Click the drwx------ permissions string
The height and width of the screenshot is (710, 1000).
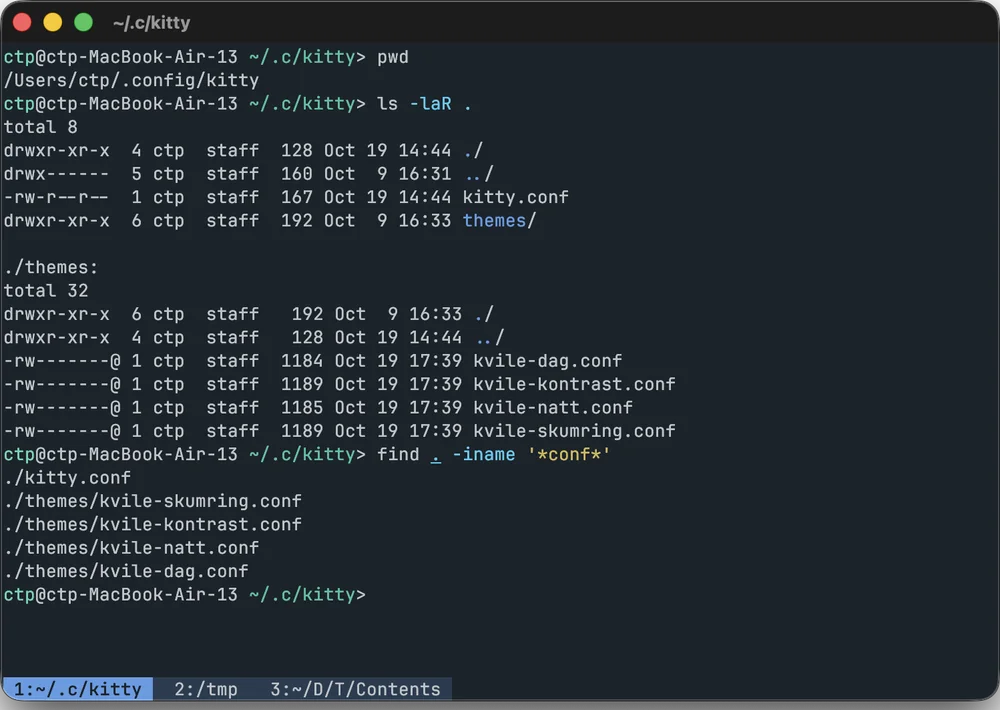[x=56, y=174]
